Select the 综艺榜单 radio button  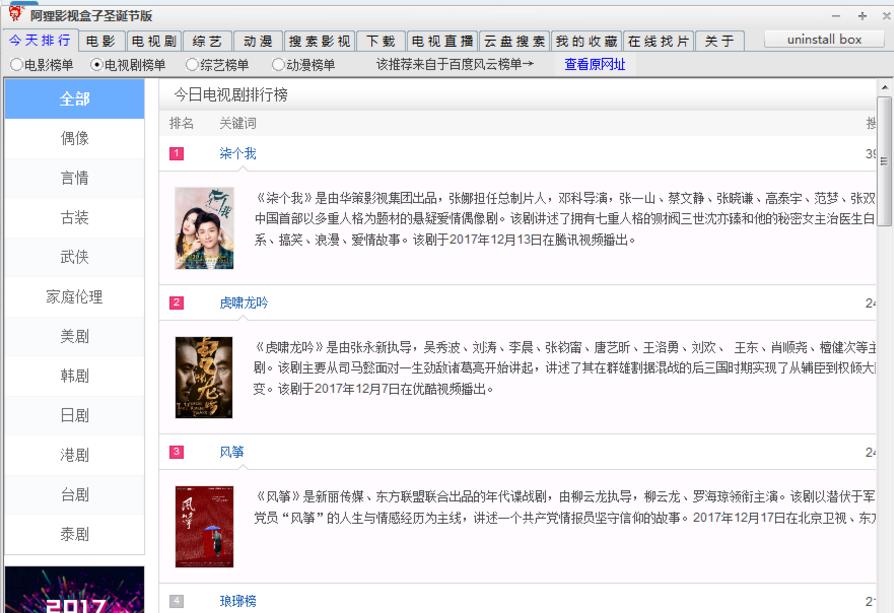coord(192,64)
